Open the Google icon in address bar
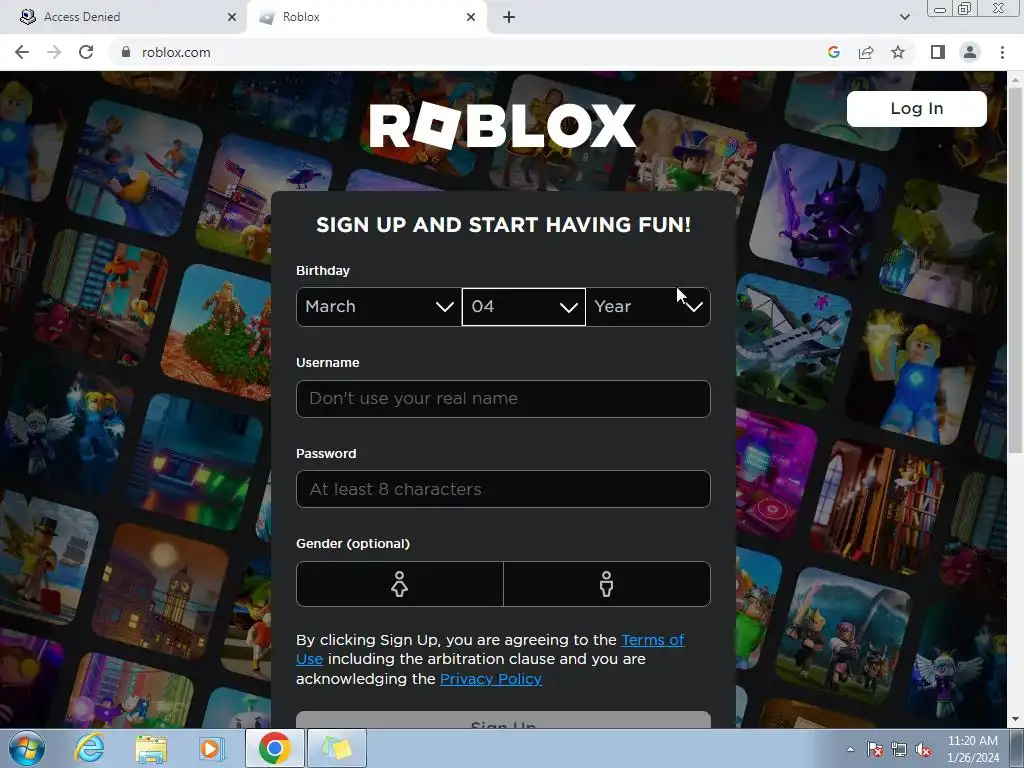The image size is (1024, 768). point(833,52)
